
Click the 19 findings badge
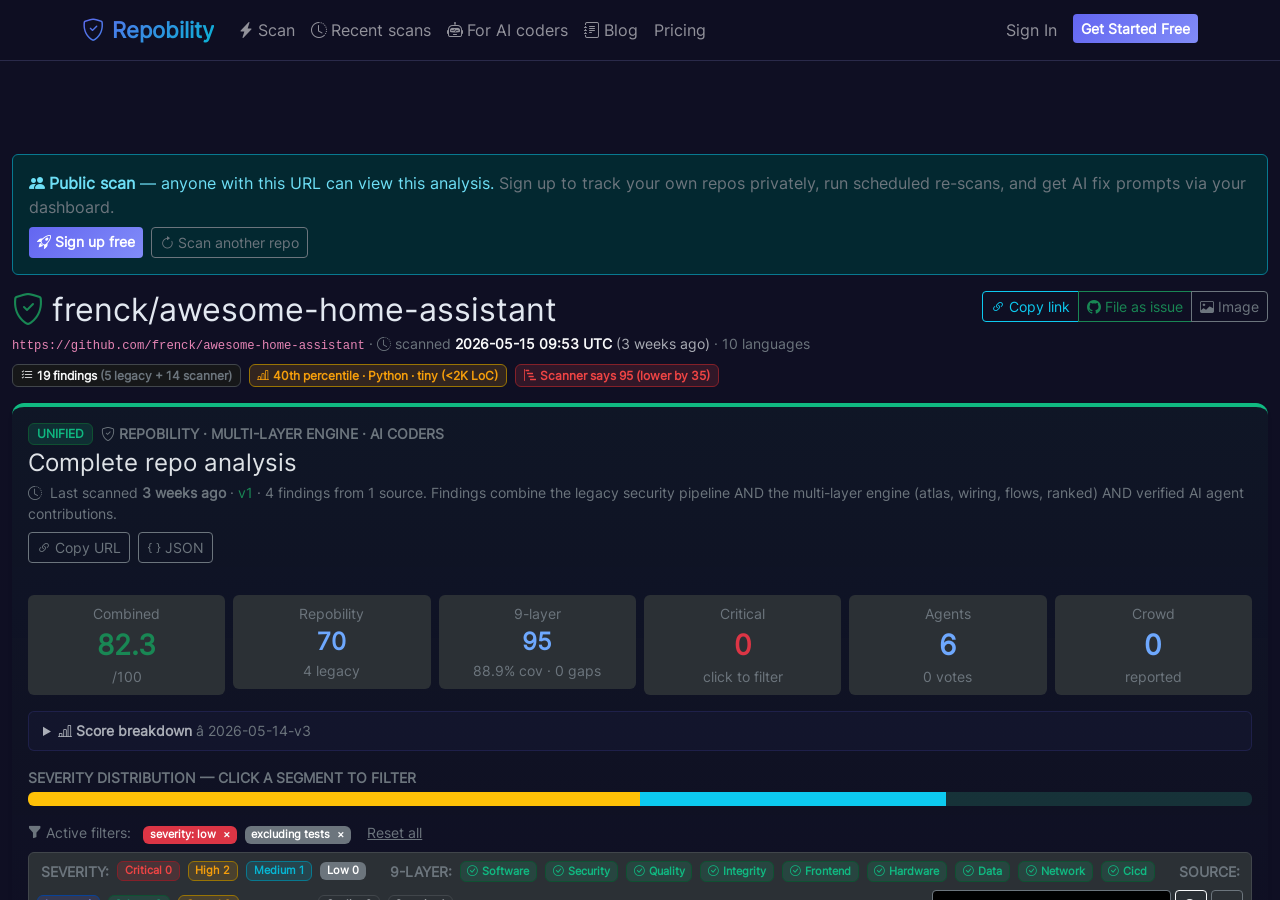click(x=126, y=376)
